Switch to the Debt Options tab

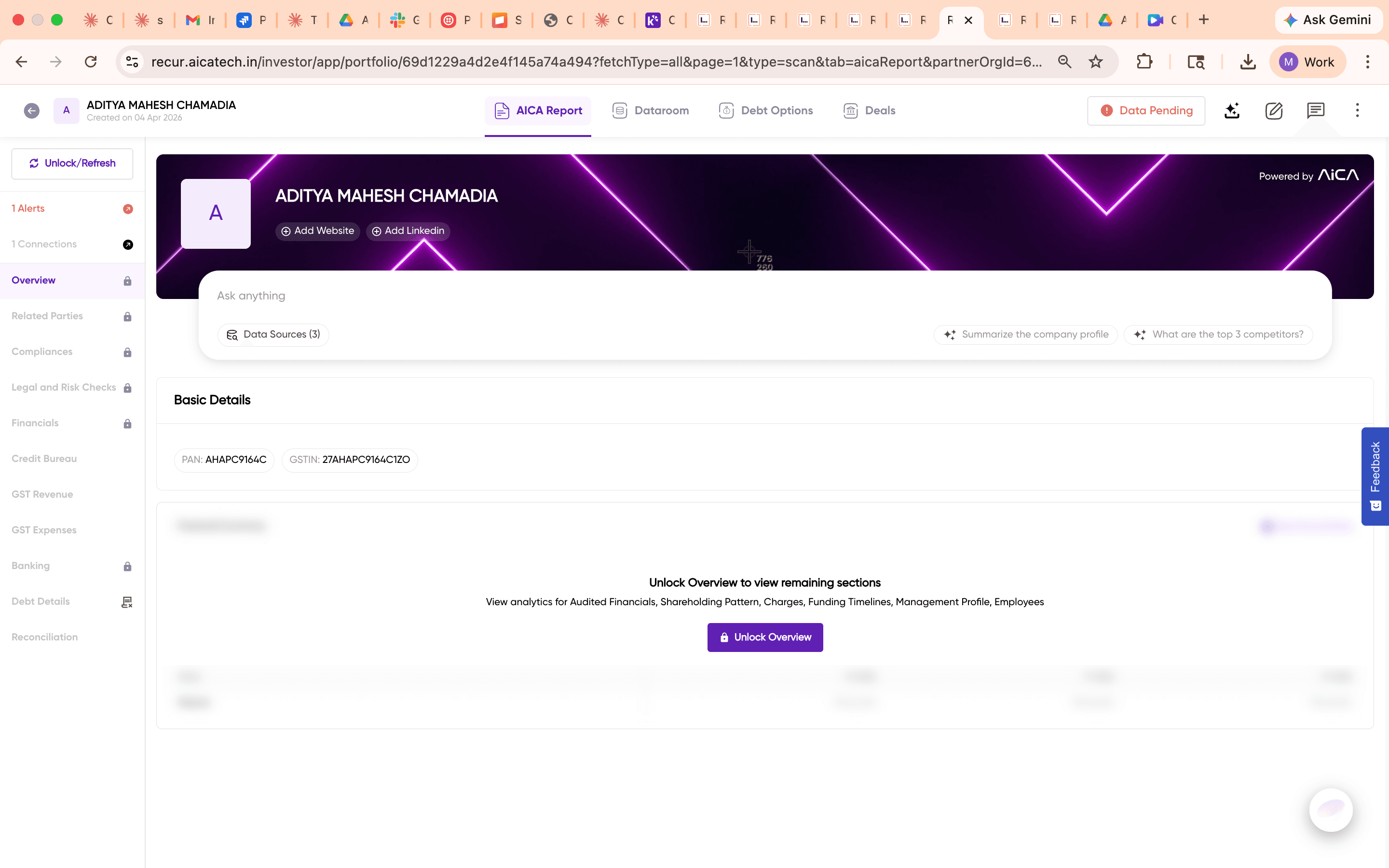766,111
